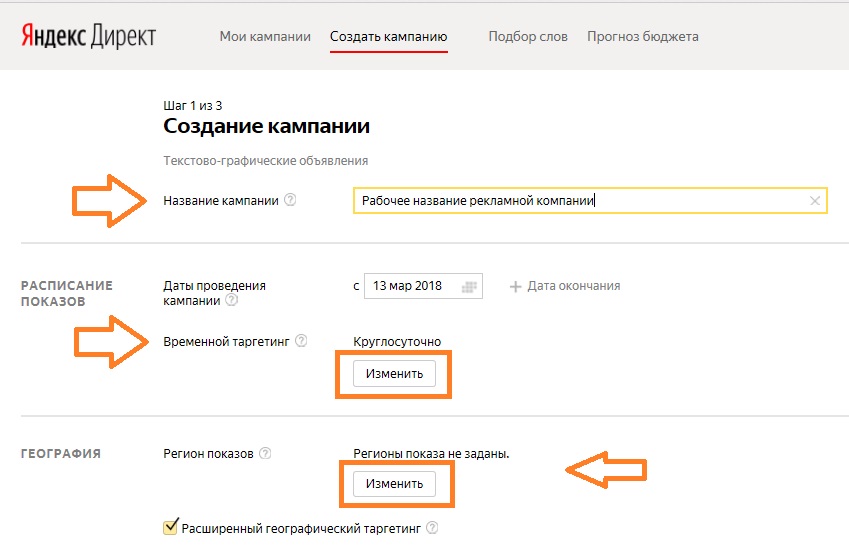This screenshot has height=560, width=849.
Task: Open Мои кампании tab
Action: (x=265, y=36)
